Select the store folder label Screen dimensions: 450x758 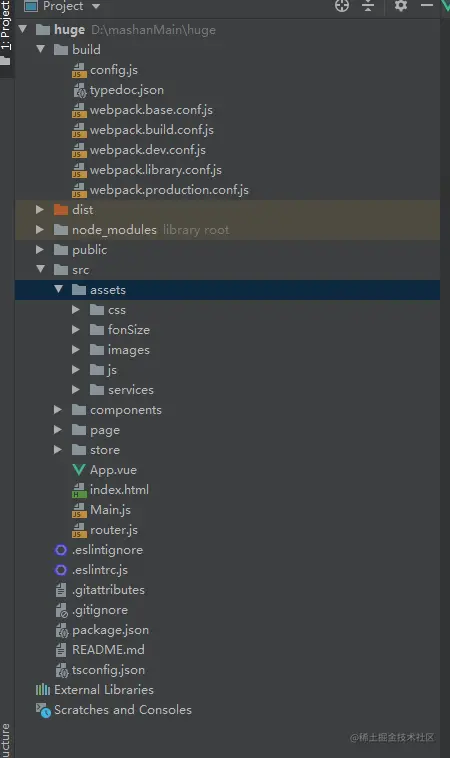click(x=105, y=450)
